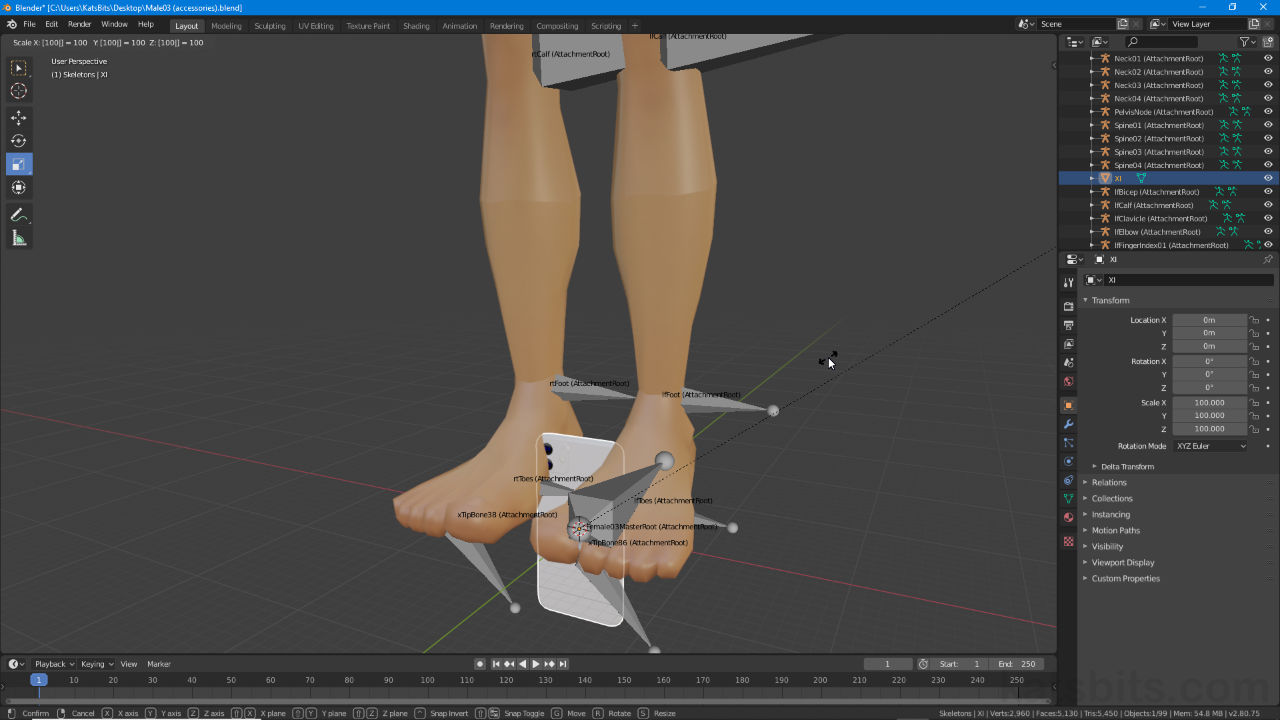Open the Material properties tab
Image resolution: width=1280 pixels, height=720 pixels.
(1068, 517)
